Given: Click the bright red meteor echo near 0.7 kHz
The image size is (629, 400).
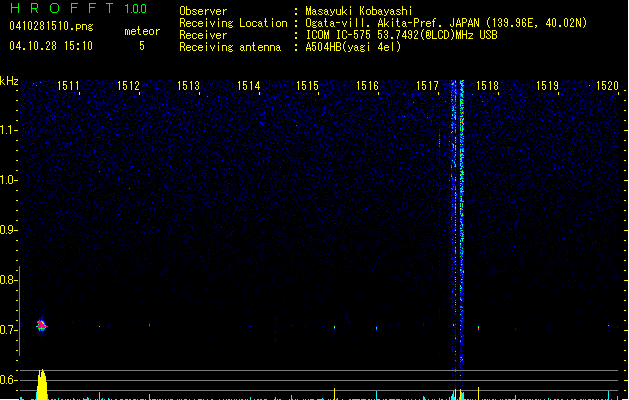Looking at the screenshot, I should tap(41, 325).
